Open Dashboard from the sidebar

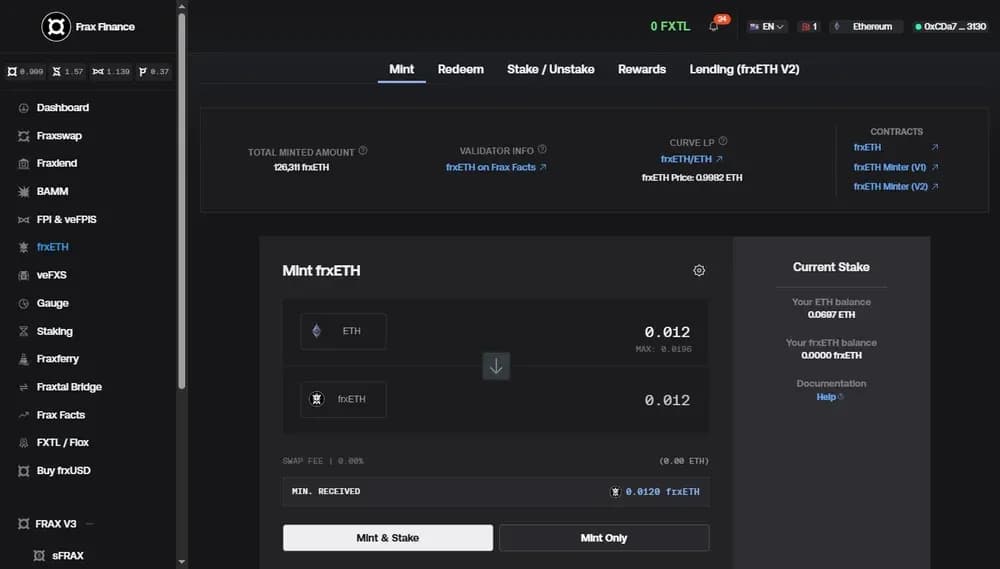coord(62,107)
